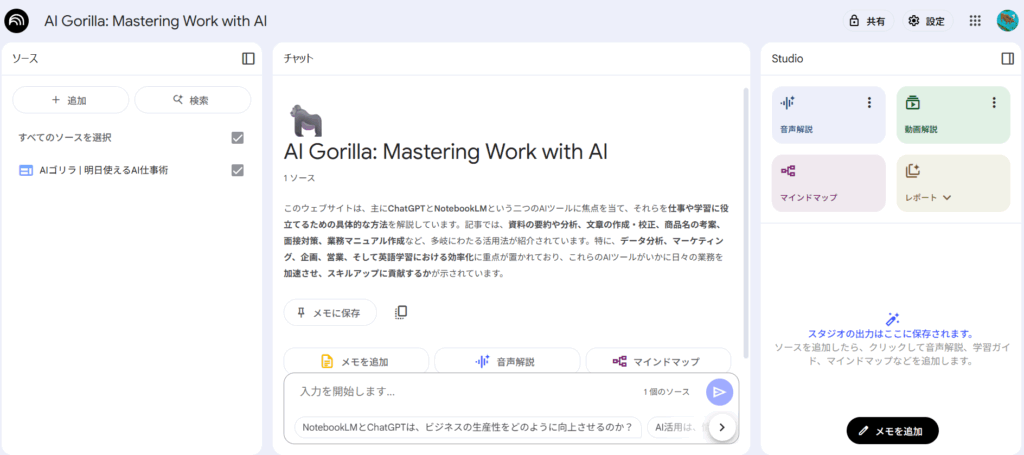Click the マインドマップ chat action button
This screenshot has height=455, width=1024.
tap(658, 361)
